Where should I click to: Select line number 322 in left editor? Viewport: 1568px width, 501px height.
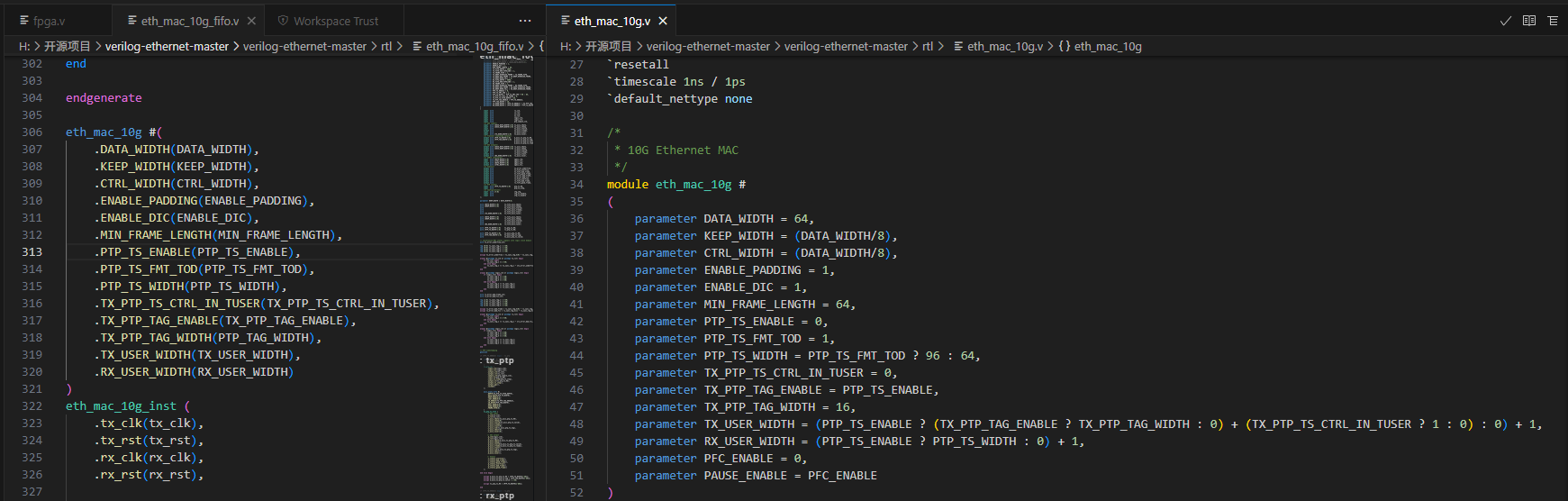pos(32,406)
